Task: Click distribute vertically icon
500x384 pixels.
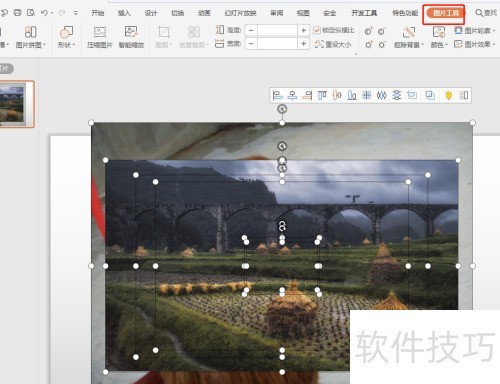Action: point(382,95)
